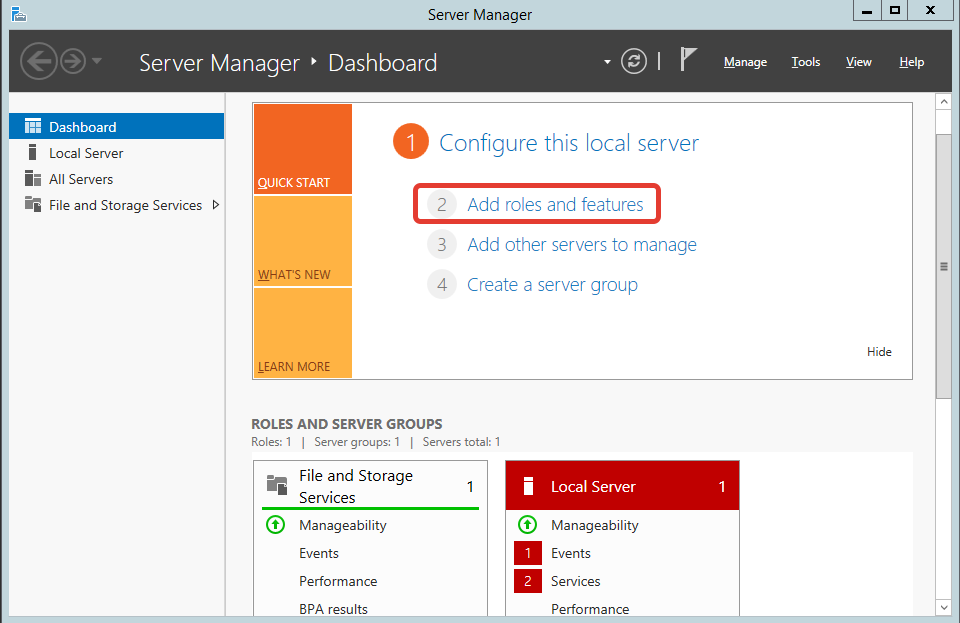Screen dimensions: 960x623
Task: Click the forward navigation arrow icon
Action: point(73,62)
